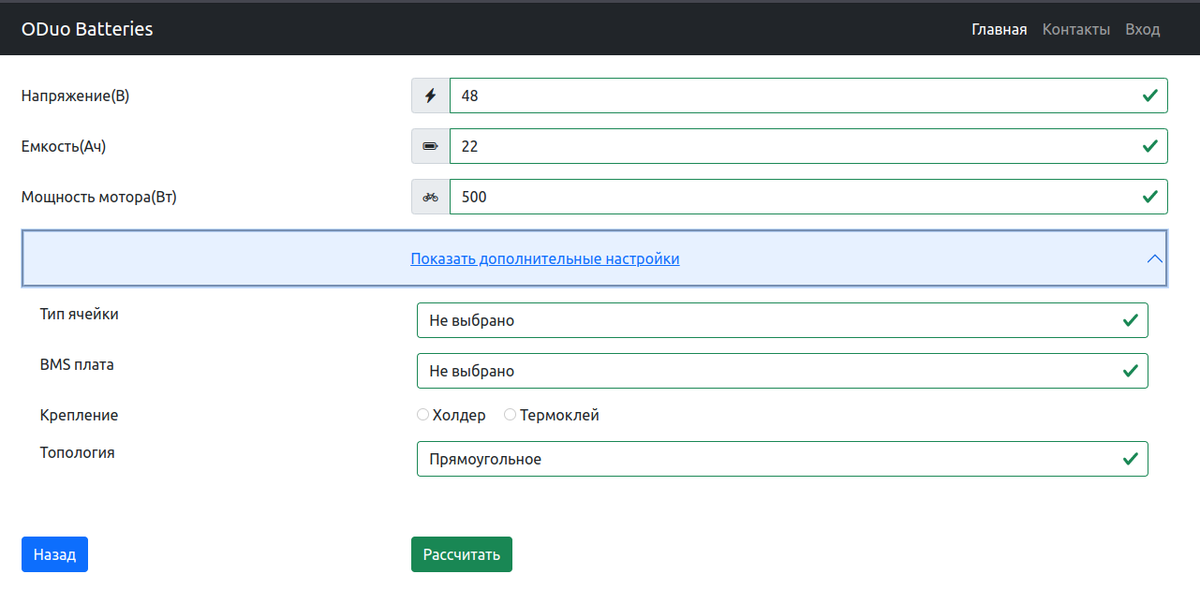The height and width of the screenshot is (589, 1200).
Task: Click the checkmark in the Топология field
Action: pos(1130,458)
